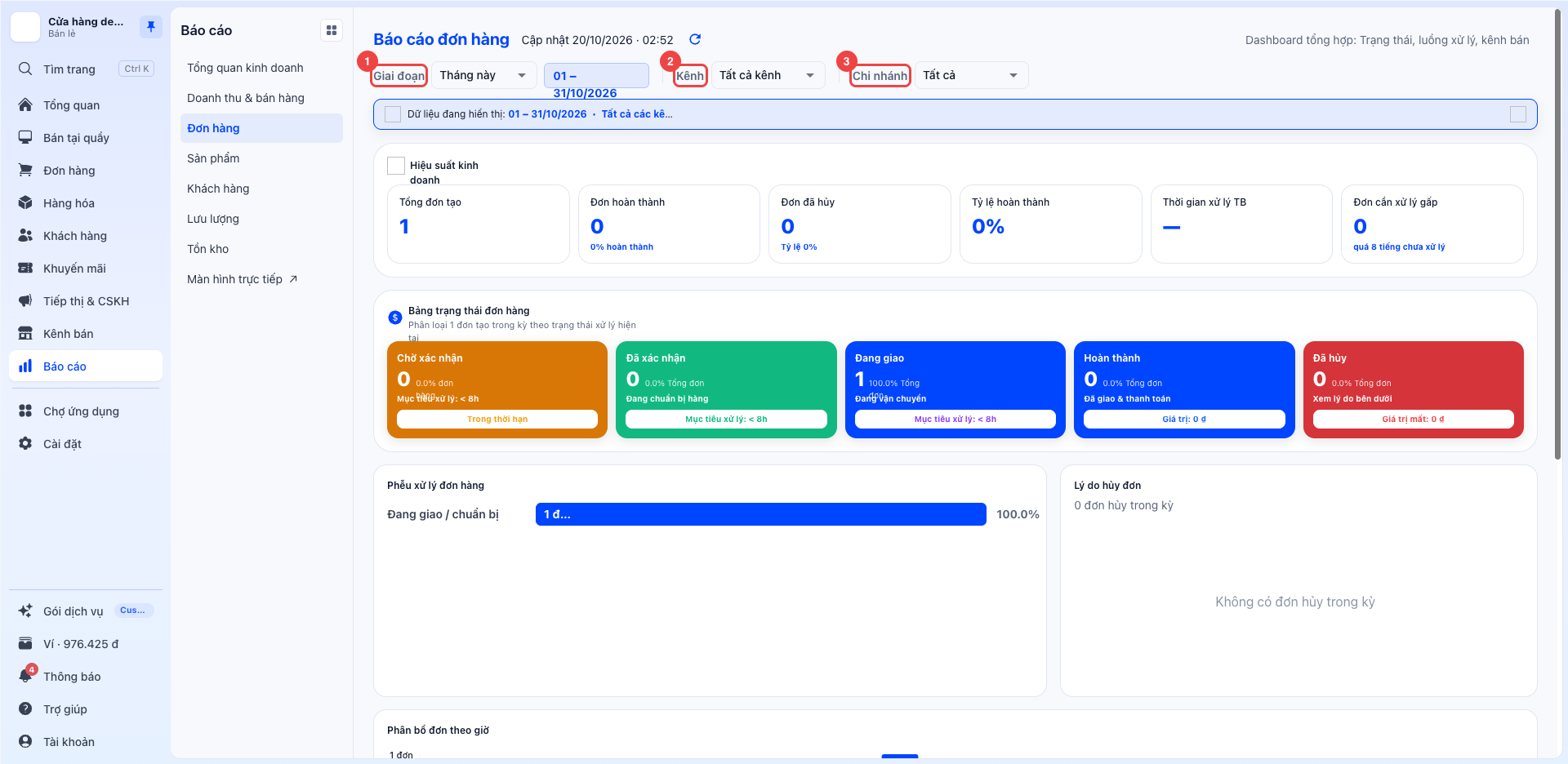
Task: Open Tồn kho report menu item
Action: (261, 249)
